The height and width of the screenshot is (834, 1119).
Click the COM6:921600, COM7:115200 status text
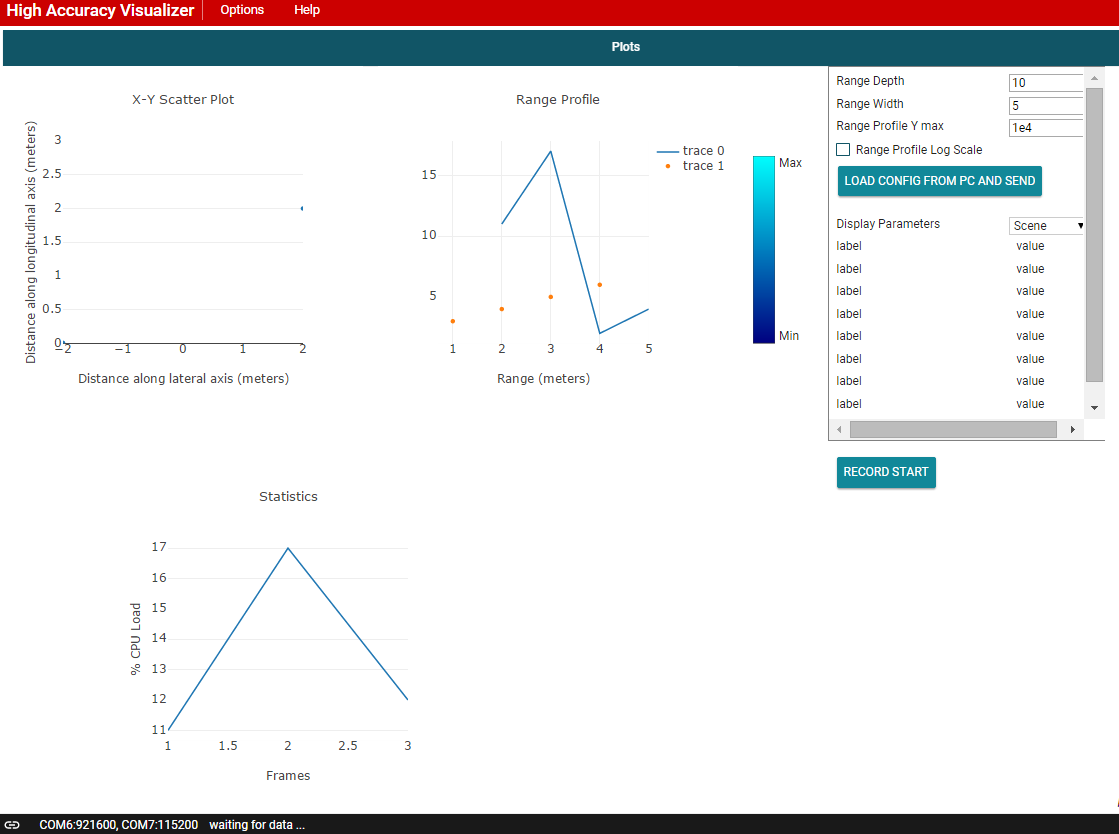(118, 825)
